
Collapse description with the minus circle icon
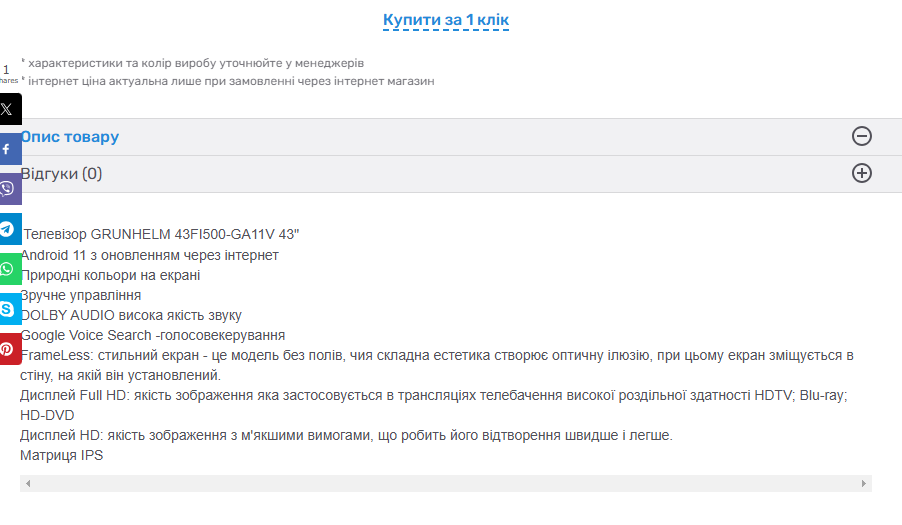pyautogui.click(x=861, y=137)
